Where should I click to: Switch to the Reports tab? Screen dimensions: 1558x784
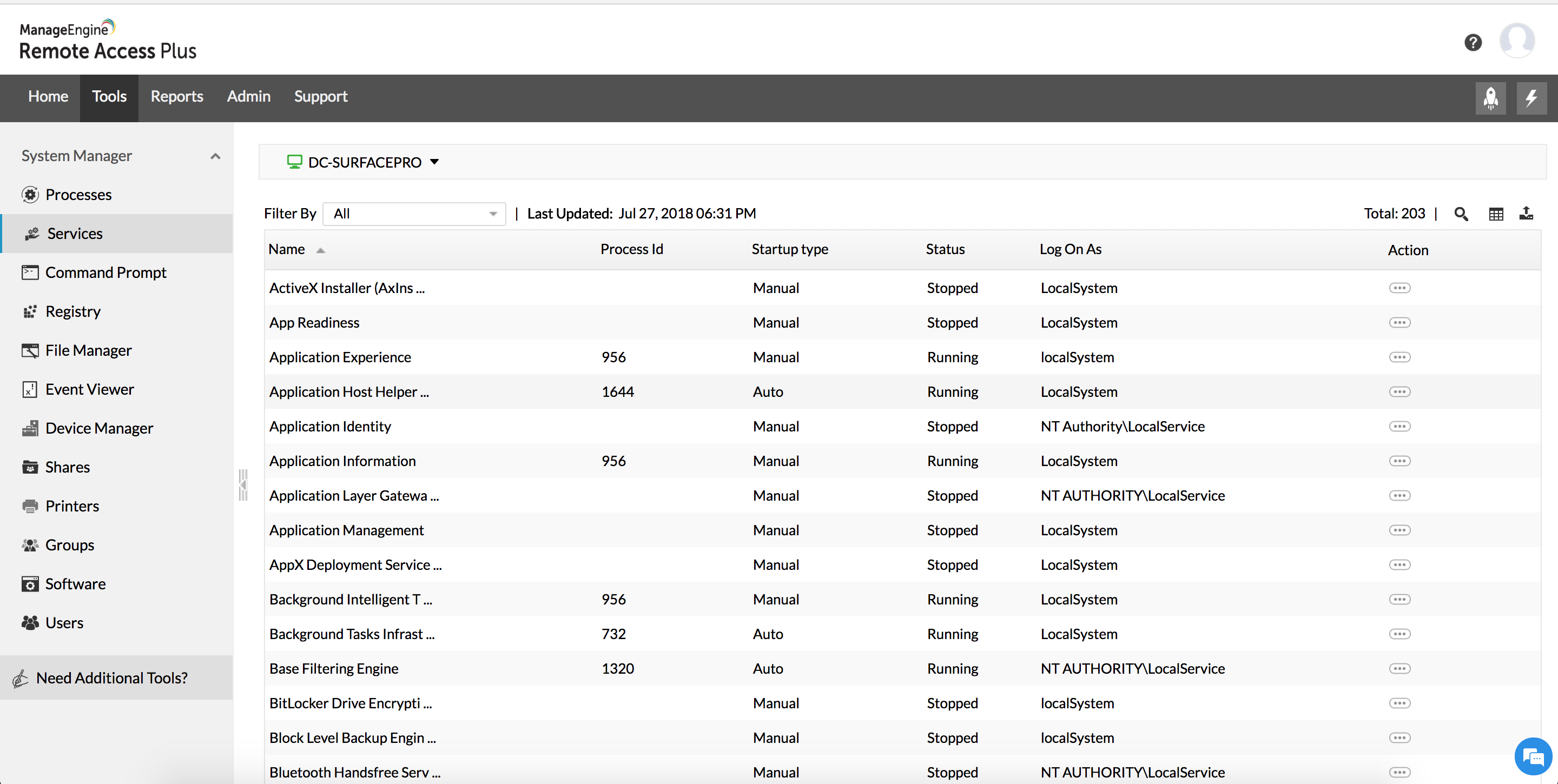[176, 97]
